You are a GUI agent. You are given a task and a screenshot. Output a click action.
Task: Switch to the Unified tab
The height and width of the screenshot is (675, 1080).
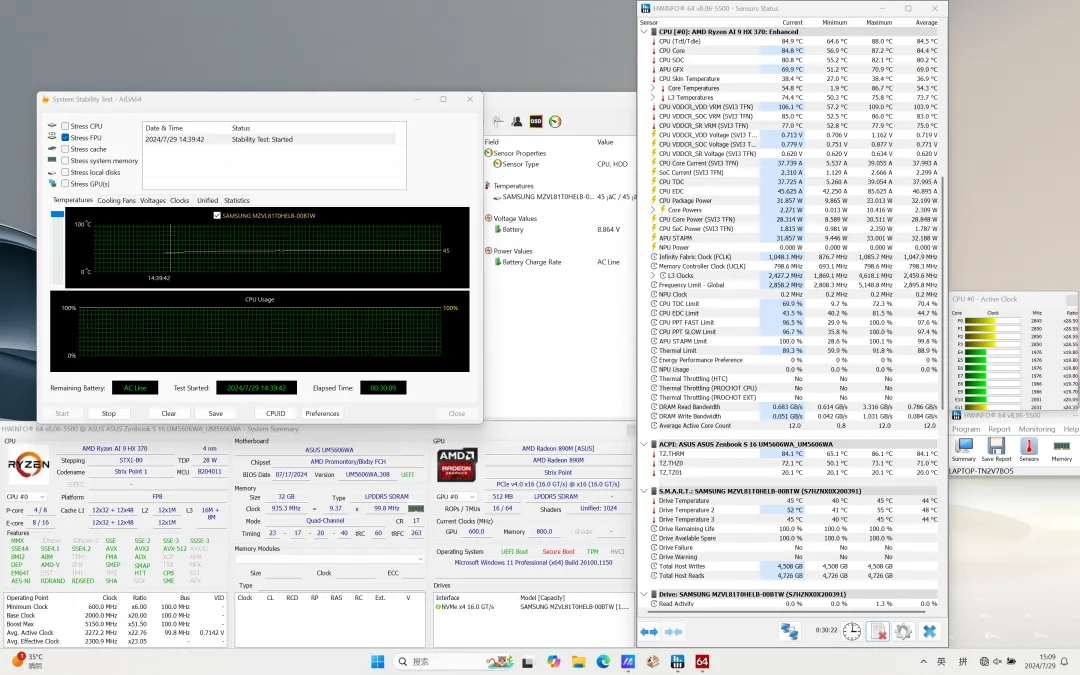tap(207, 200)
